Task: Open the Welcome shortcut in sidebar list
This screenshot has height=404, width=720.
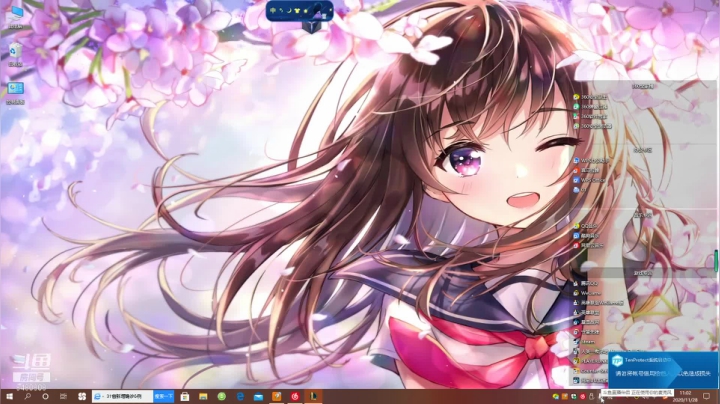Action: pos(587,293)
